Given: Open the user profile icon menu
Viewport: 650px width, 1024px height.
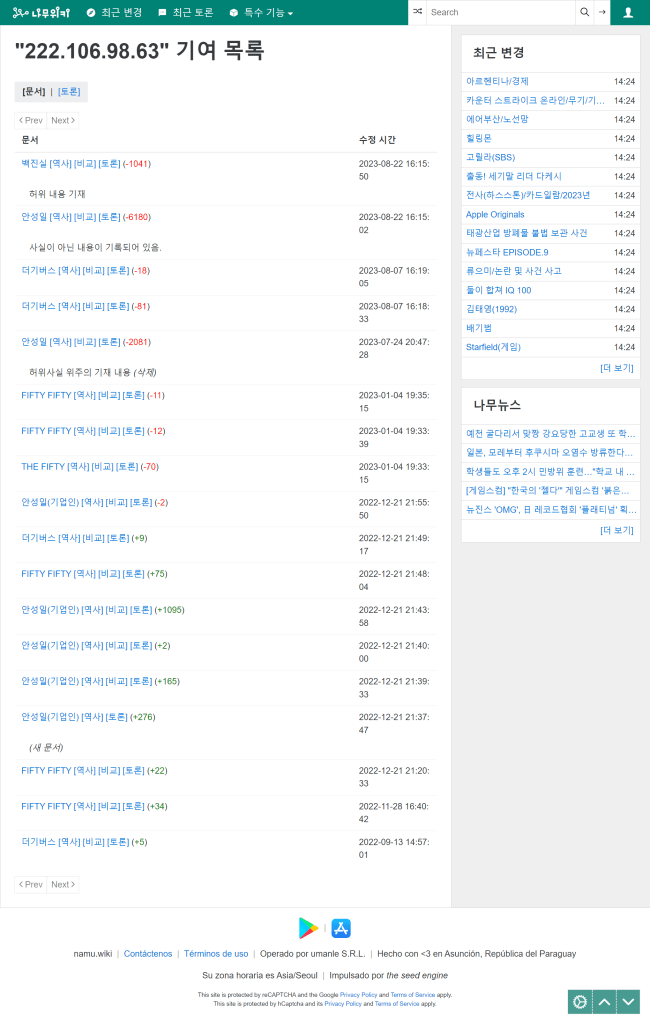Looking at the screenshot, I should click(x=628, y=12).
